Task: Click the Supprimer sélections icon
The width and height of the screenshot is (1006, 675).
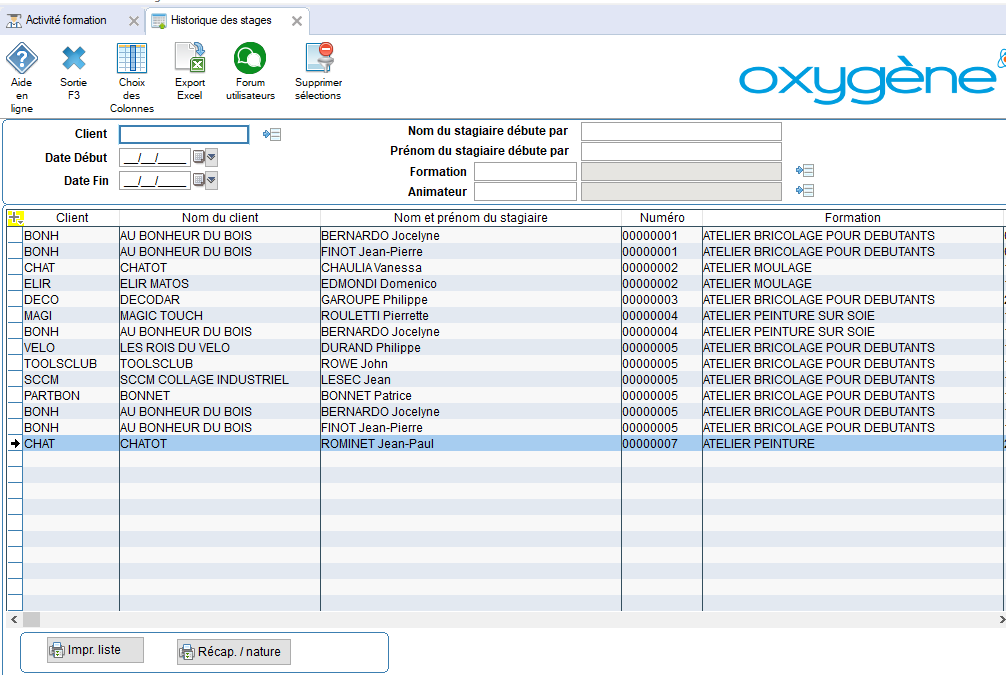Action: (318, 59)
